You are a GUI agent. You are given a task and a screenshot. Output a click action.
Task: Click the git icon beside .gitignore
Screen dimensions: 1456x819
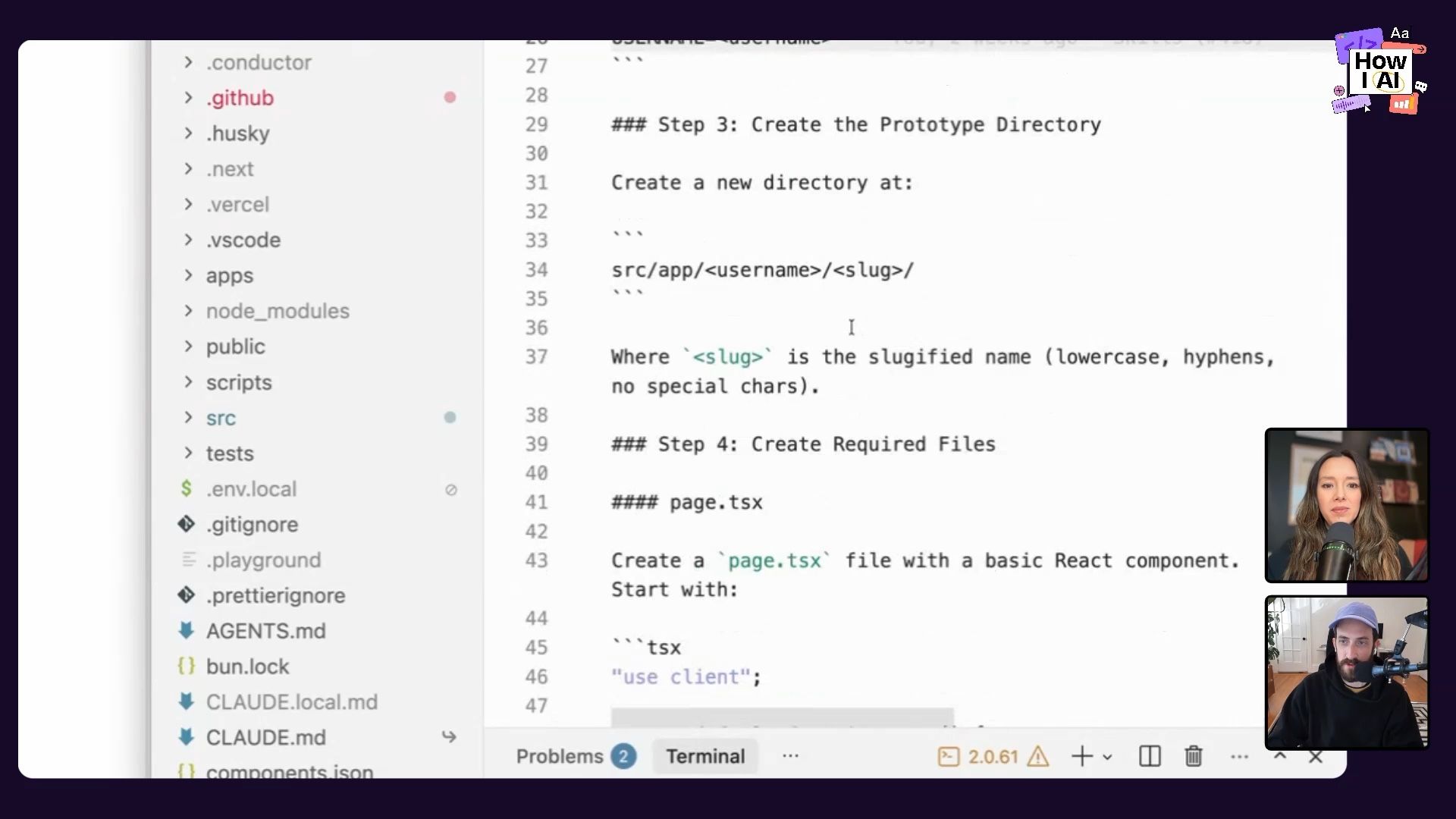pyautogui.click(x=187, y=524)
